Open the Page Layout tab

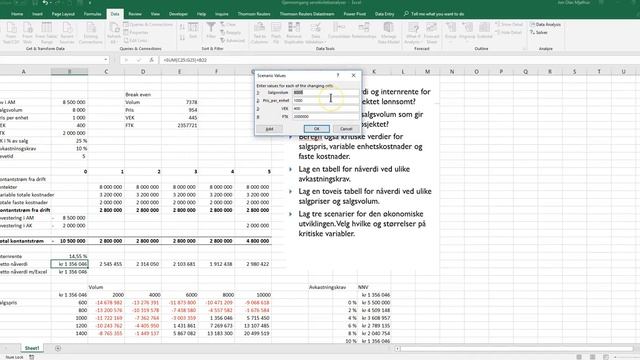click(x=63, y=14)
